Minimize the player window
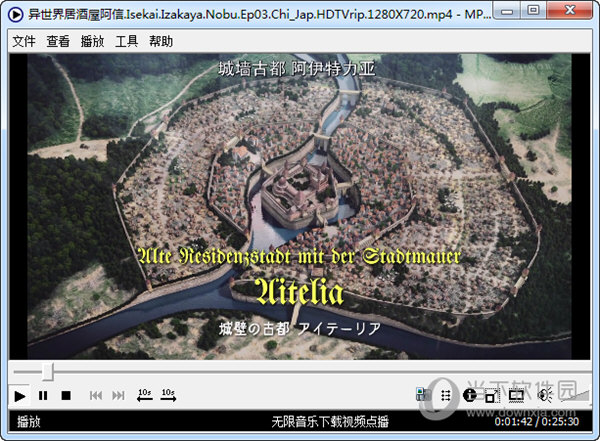Image resolution: width=600 pixels, height=441 pixels. coord(507,11)
